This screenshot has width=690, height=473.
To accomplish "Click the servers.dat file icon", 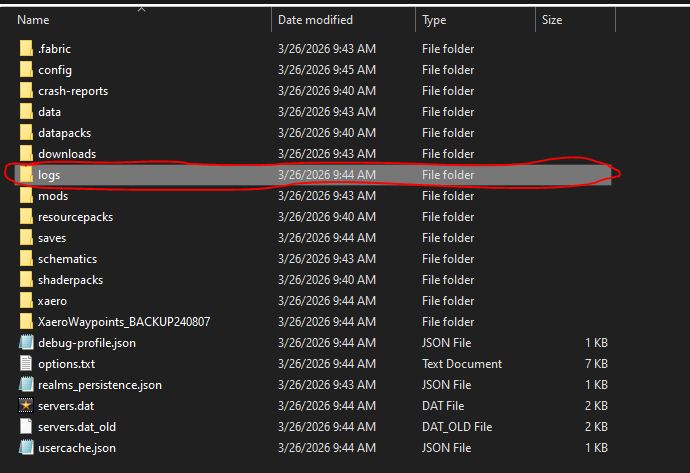I will (26, 406).
